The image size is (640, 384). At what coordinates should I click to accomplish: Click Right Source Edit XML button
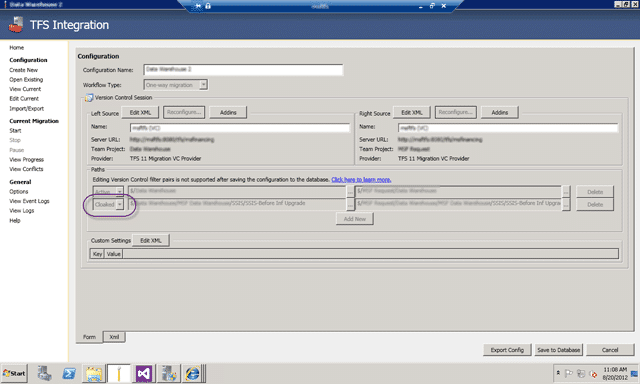(x=411, y=112)
